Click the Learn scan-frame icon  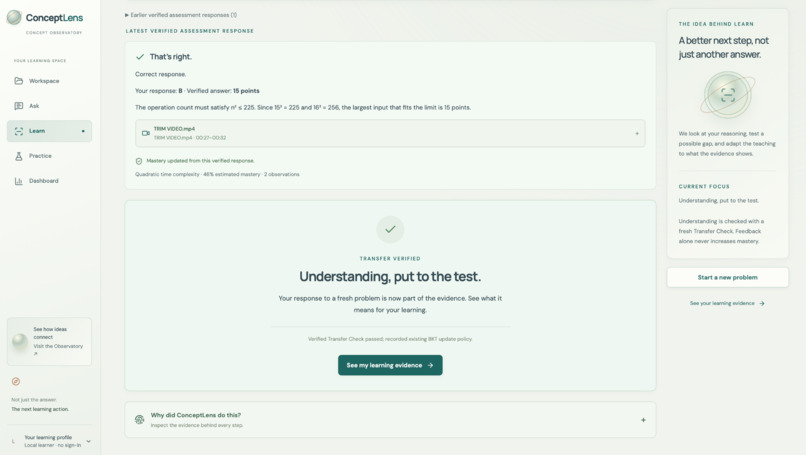(19, 131)
